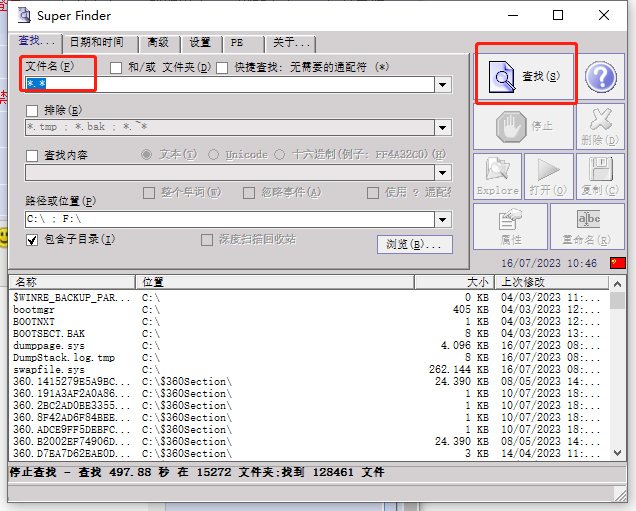This screenshot has width=636, height=511.
Task: Expand the 查找内容 content dropdown arrow
Action: click(x=443, y=173)
